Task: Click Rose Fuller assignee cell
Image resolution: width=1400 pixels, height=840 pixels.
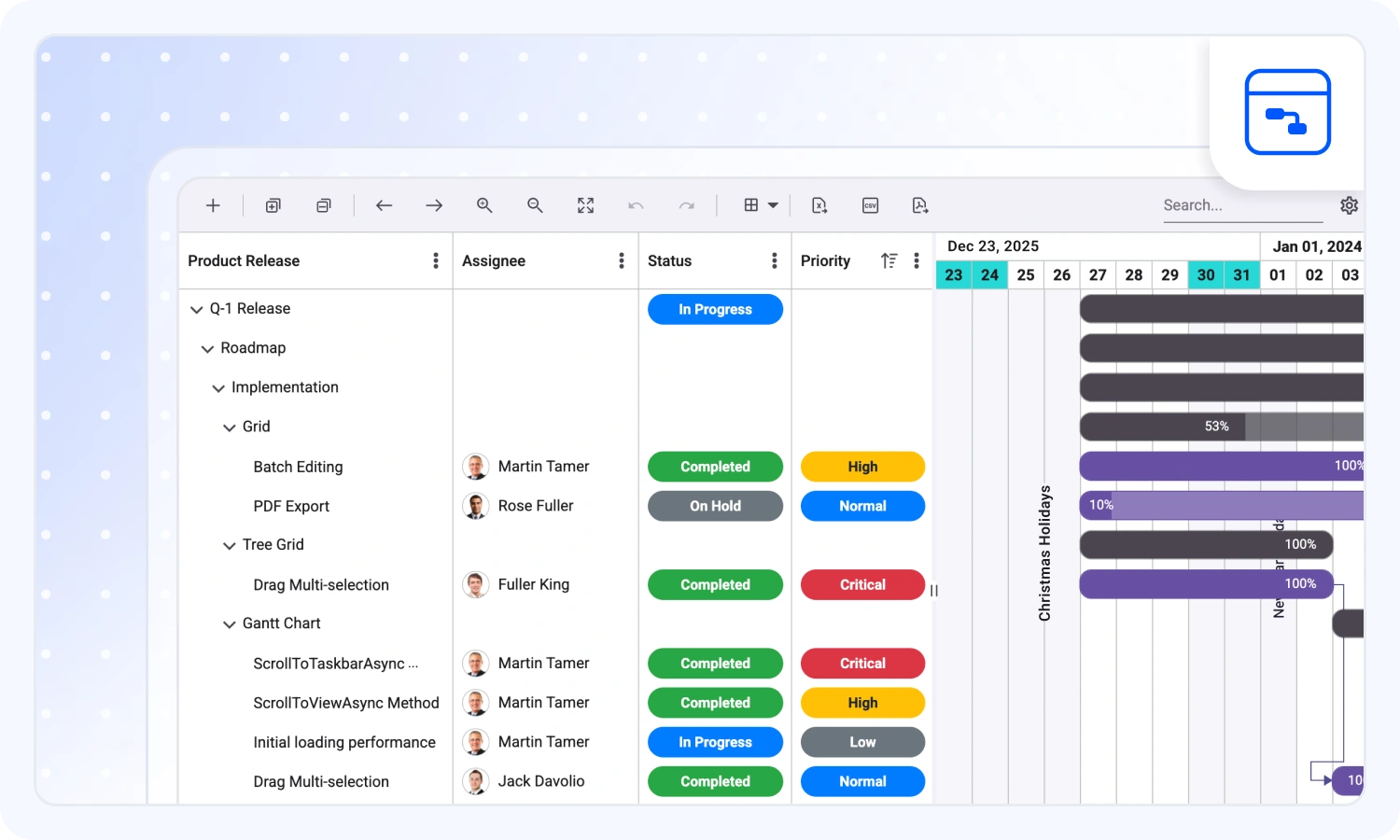Action: pos(546,506)
